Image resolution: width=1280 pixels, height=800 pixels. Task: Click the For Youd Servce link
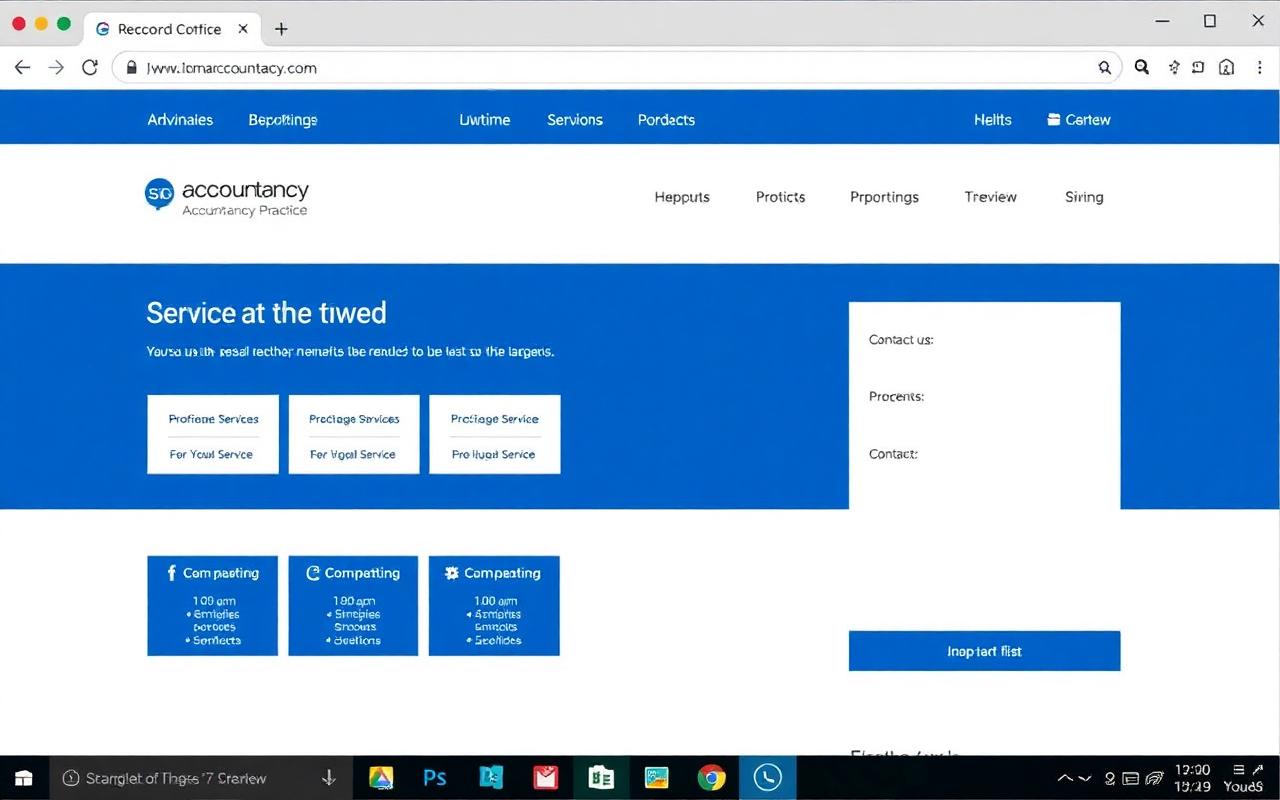tap(211, 454)
